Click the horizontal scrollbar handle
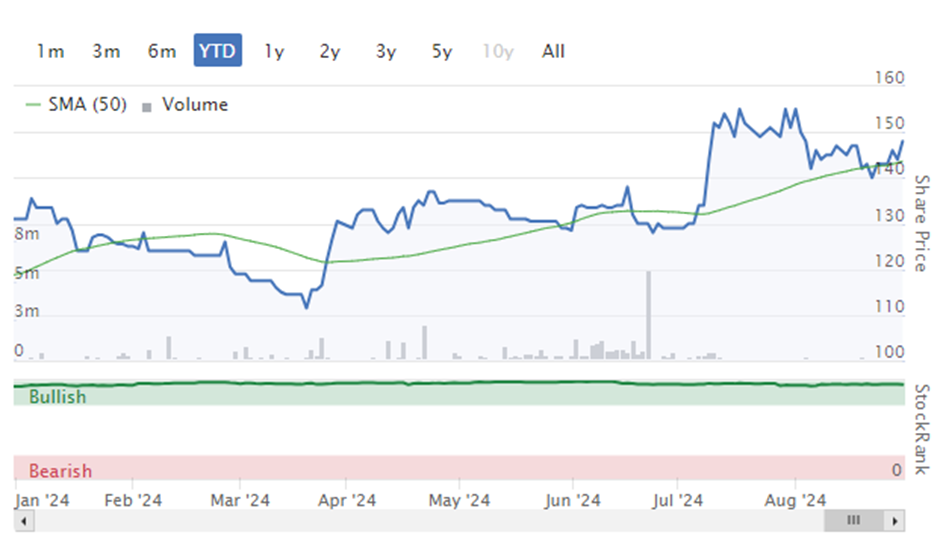Screen dimensions: 940x538 [x=854, y=521]
